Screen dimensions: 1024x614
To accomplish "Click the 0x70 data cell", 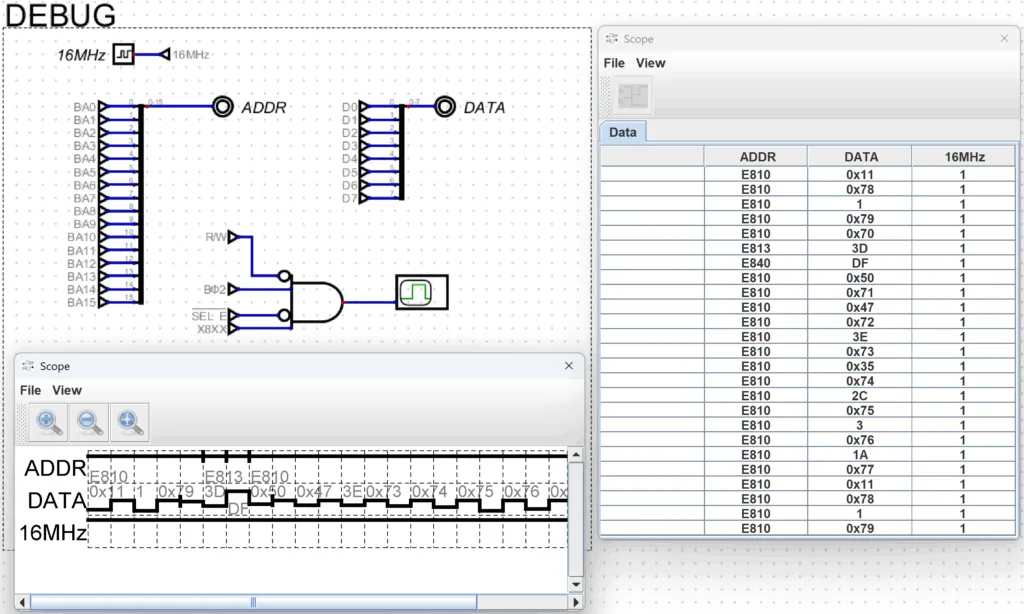I will 860,233.
